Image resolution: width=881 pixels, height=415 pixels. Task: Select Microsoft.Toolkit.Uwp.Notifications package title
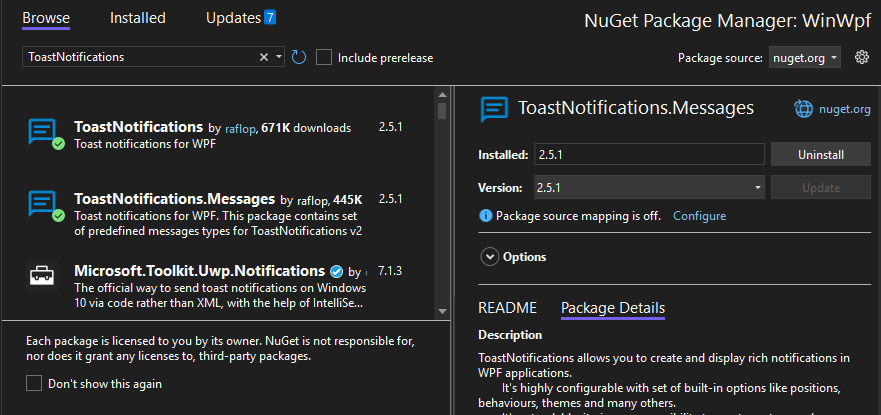tap(199, 271)
